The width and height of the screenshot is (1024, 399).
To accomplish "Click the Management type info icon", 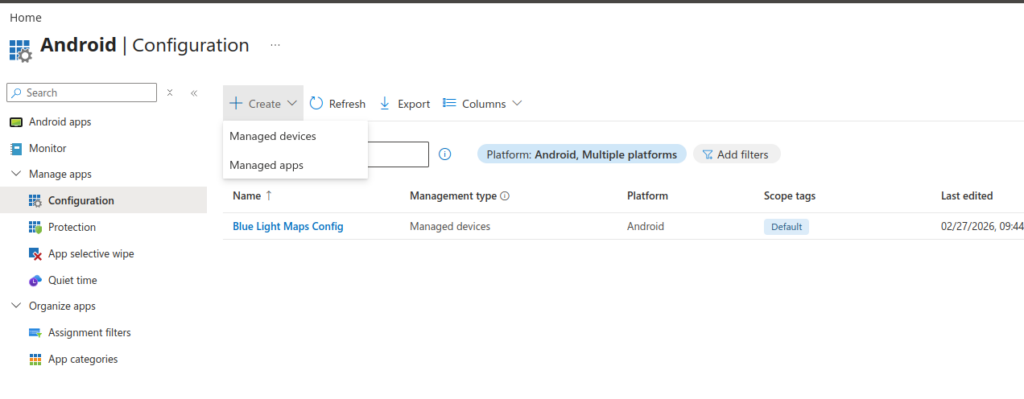I will click(x=505, y=196).
